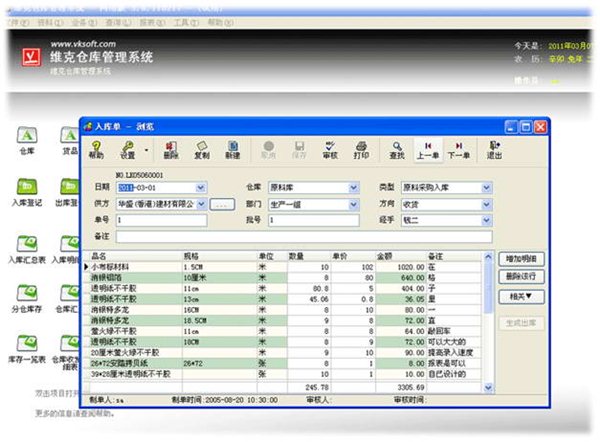The image size is (600, 442).
Task: Open the 货品 desktop shortcut
Action: pos(70,140)
